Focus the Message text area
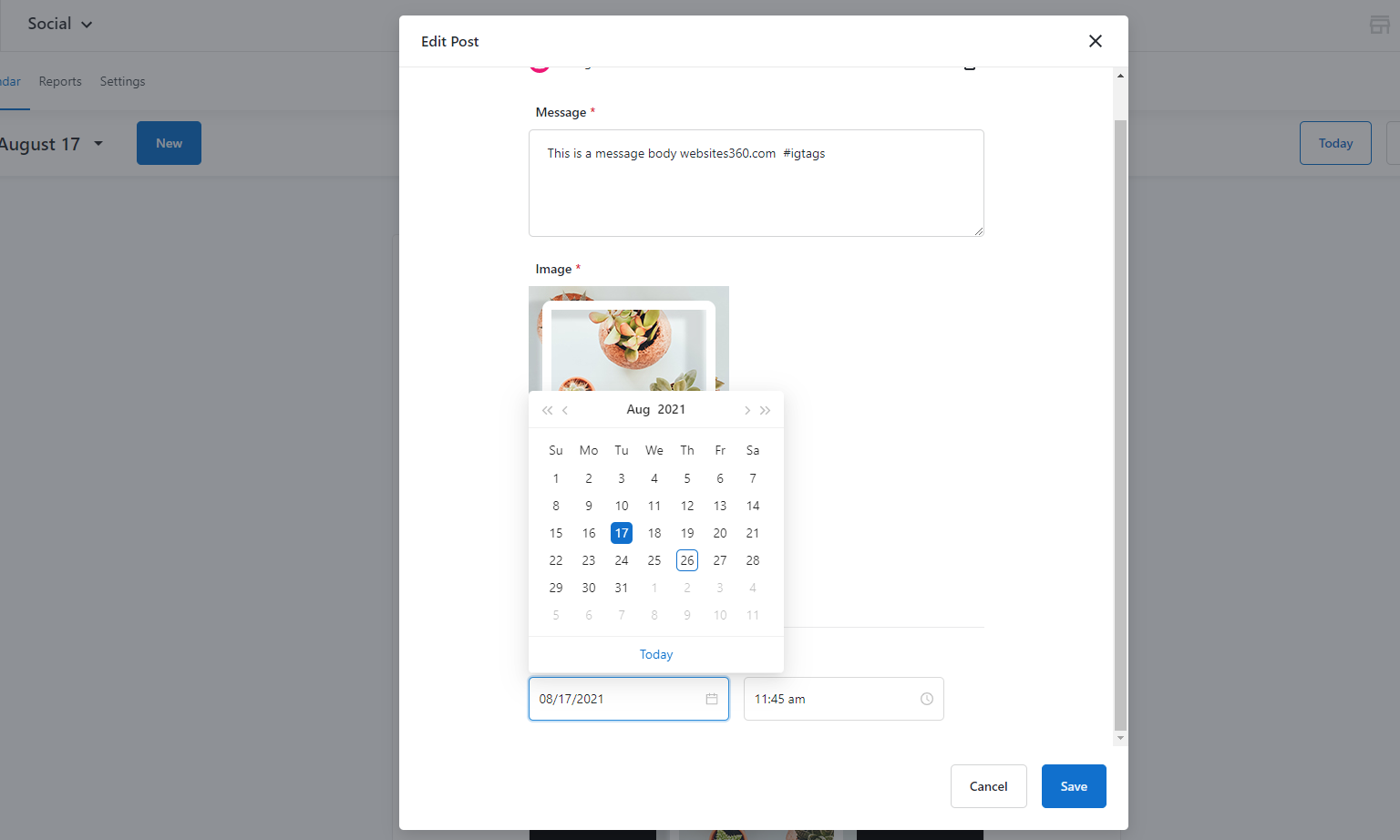The image size is (1400, 840). (757, 183)
